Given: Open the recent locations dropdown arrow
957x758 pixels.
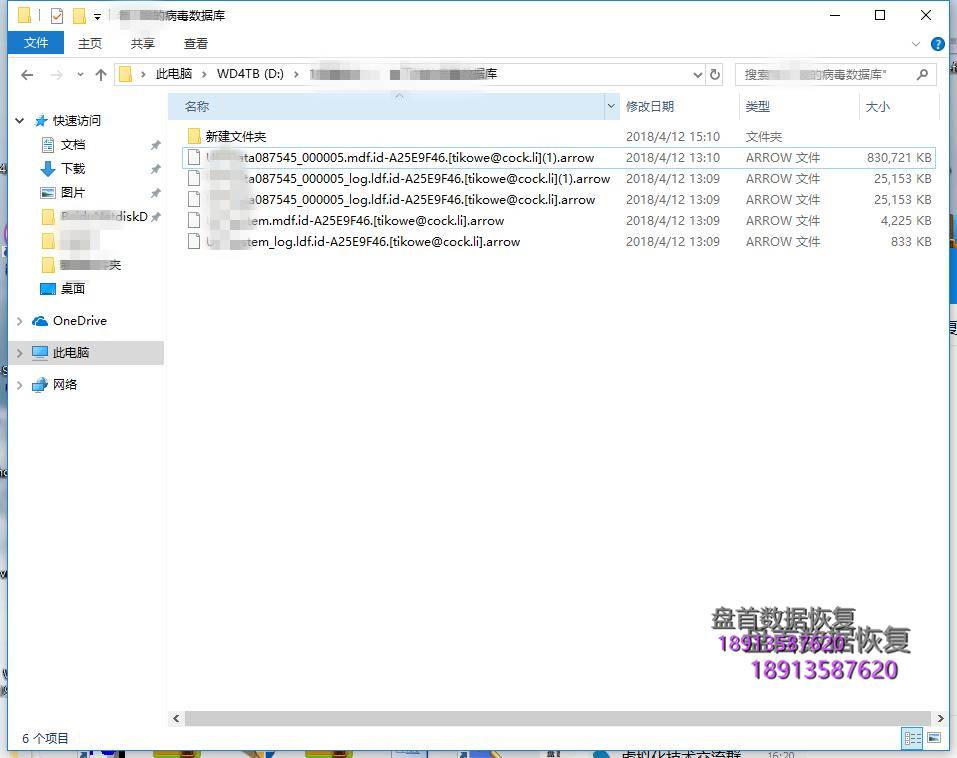Looking at the screenshot, I should [80, 74].
